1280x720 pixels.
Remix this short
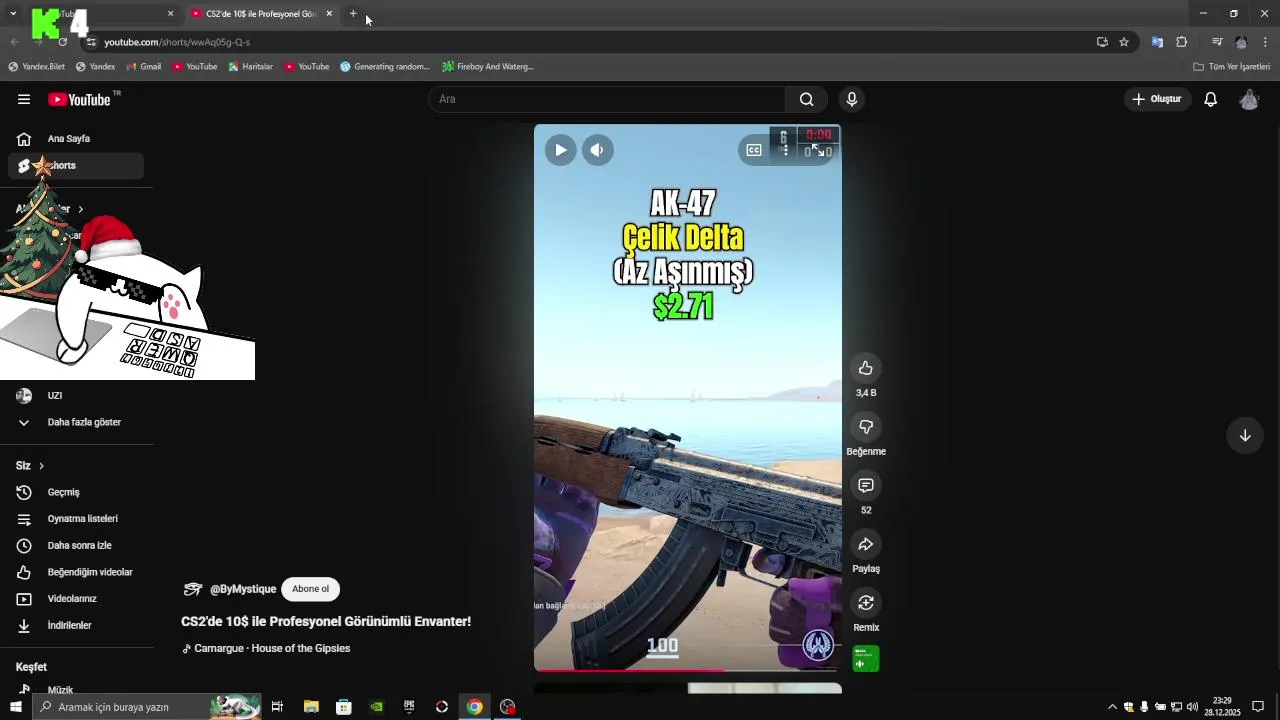point(866,603)
